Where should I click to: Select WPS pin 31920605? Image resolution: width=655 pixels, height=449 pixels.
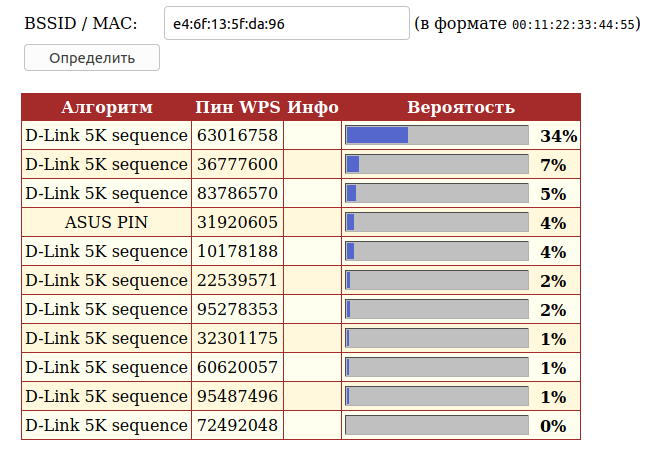click(237, 222)
